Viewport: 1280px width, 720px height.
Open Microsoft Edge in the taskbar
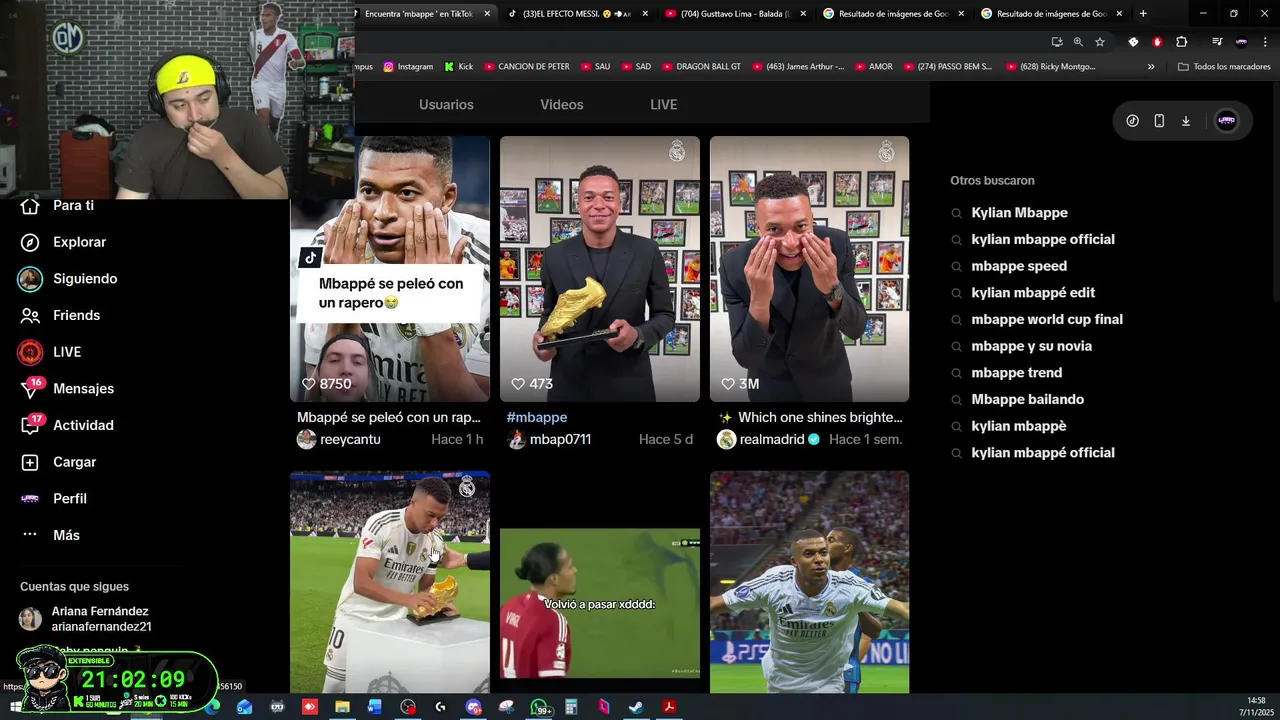tap(212, 707)
